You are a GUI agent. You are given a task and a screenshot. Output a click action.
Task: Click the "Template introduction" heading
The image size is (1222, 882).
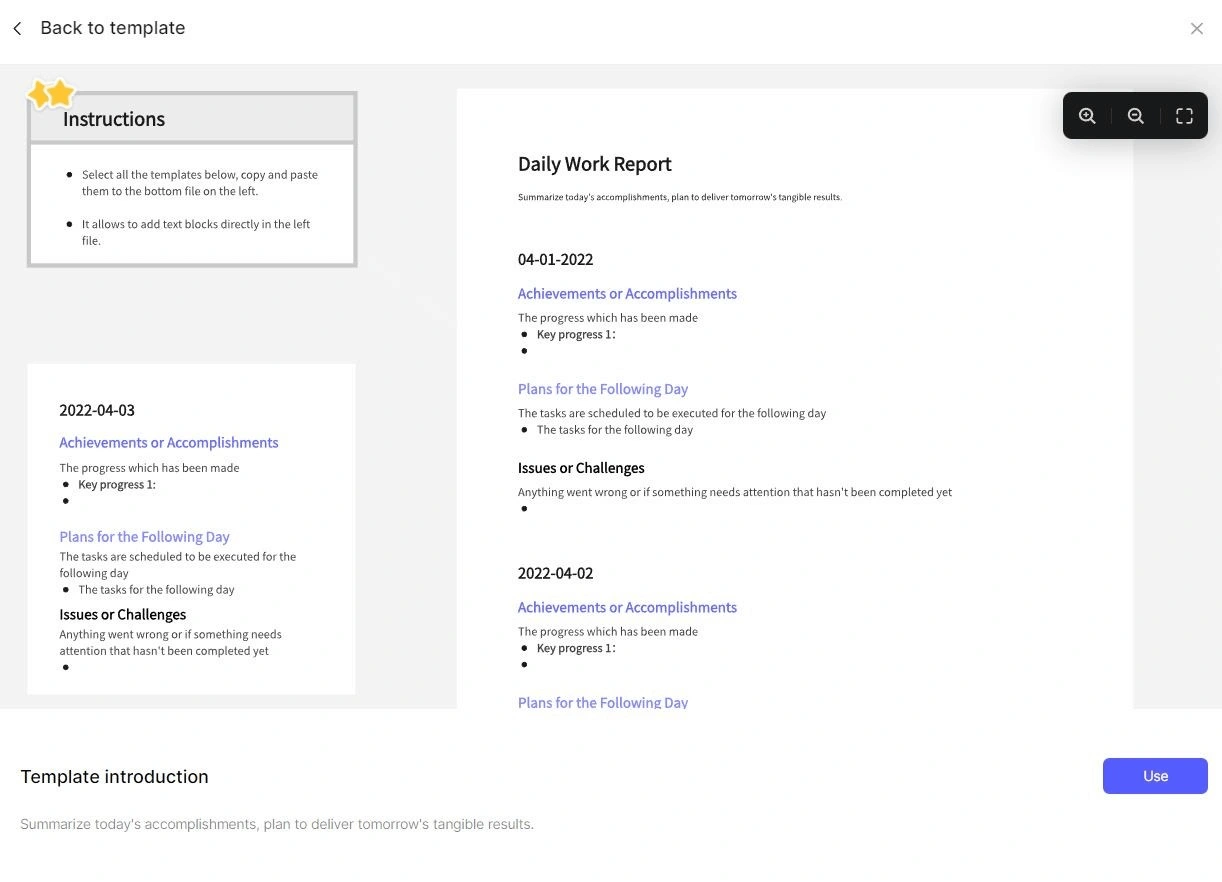(x=114, y=777)
